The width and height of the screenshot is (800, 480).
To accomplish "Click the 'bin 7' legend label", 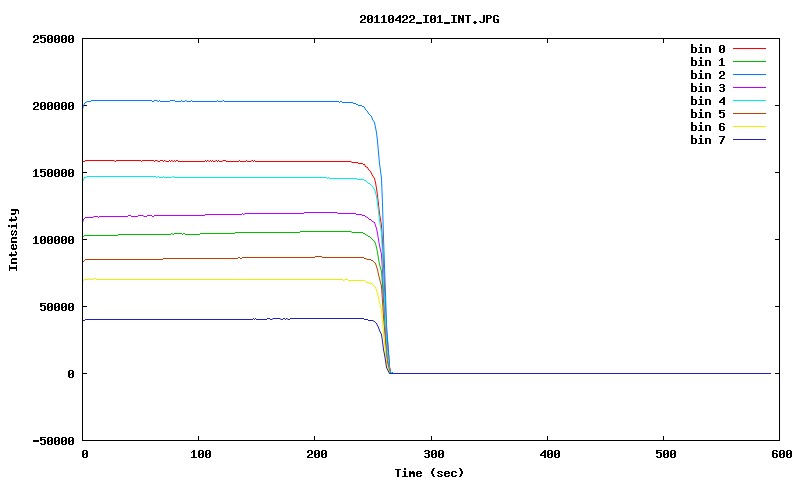I will coord(707,140).
